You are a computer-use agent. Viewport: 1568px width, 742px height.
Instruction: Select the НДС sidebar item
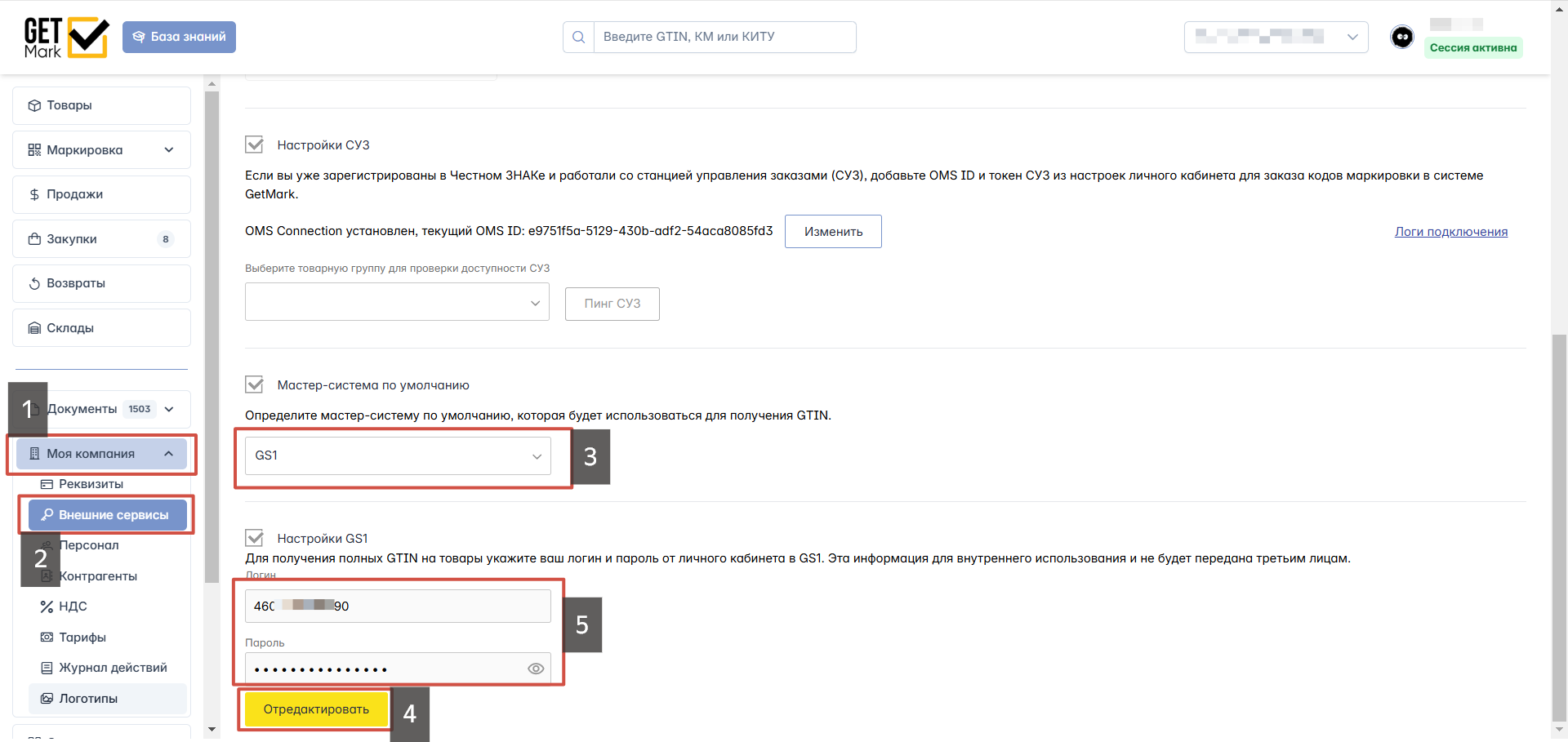tap(108, 606)
